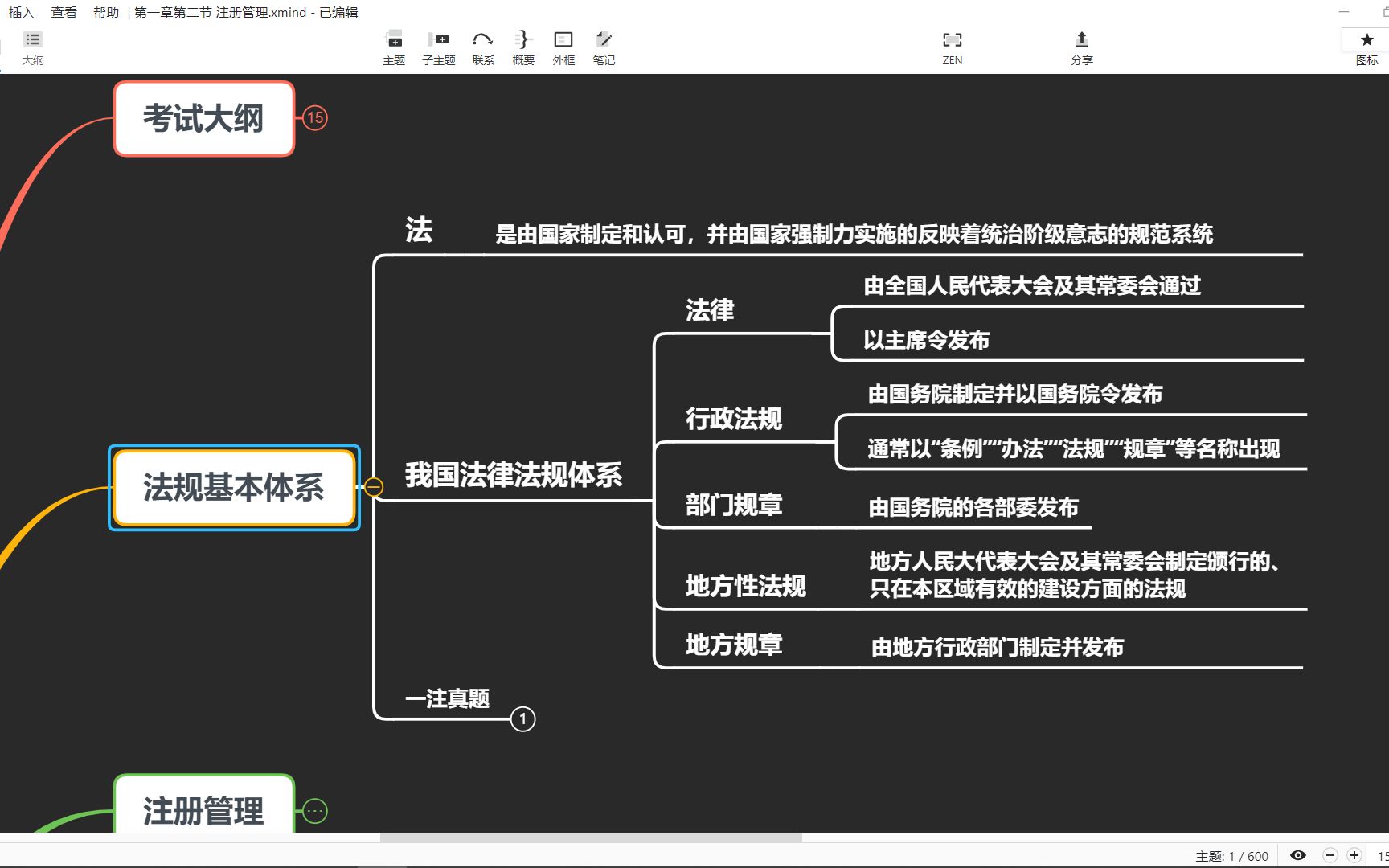The width and height of the screenshot is (1389, 868).
Task: Click the 主题: 1 / 600 counter
Action: (1231, 856)
